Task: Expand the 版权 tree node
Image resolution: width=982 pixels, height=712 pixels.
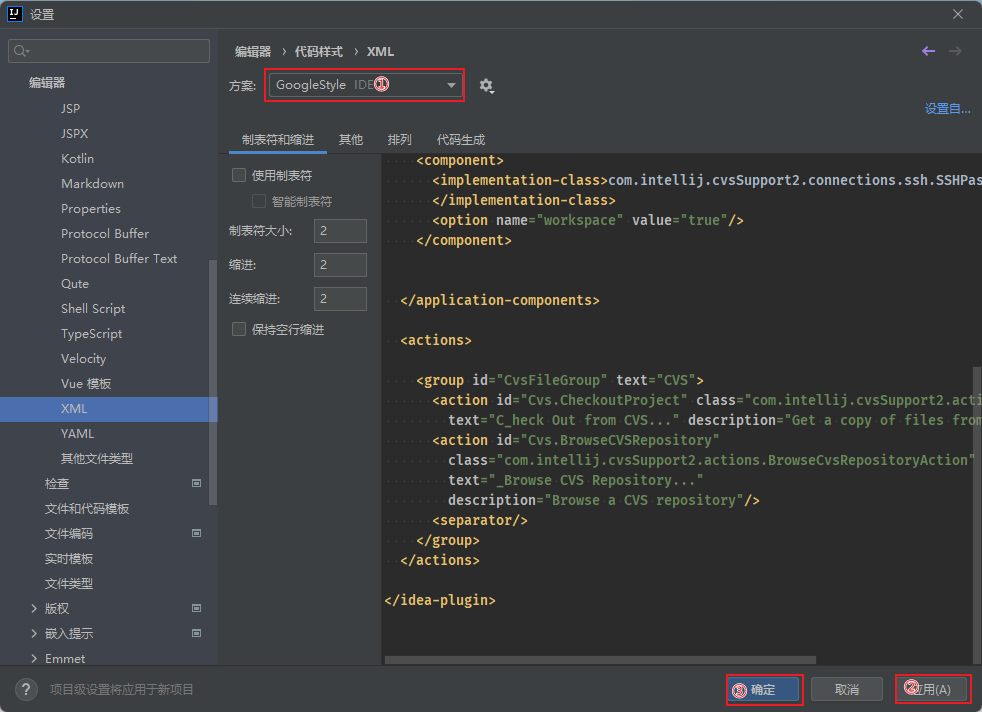Action: tap(34, 609)
